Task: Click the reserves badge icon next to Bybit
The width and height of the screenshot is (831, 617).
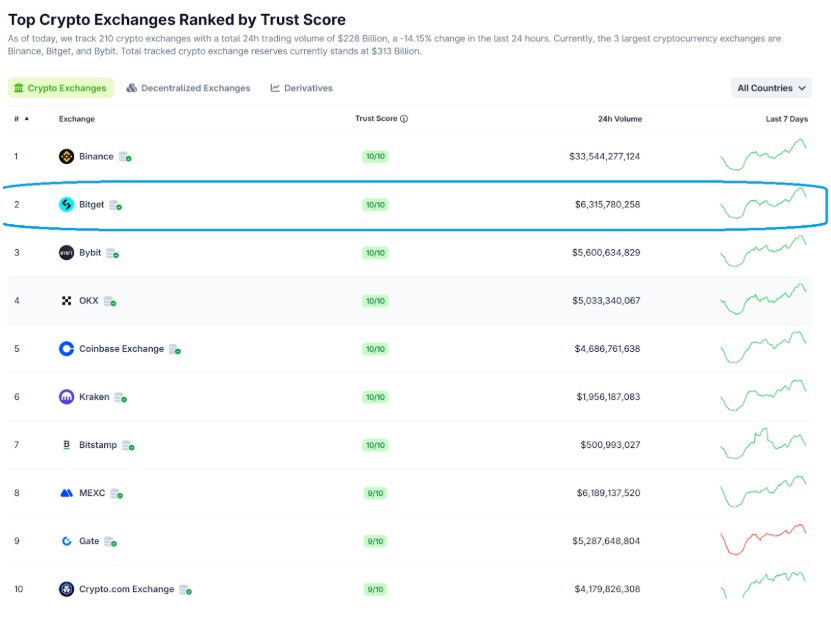Action: tap(112, 253)
